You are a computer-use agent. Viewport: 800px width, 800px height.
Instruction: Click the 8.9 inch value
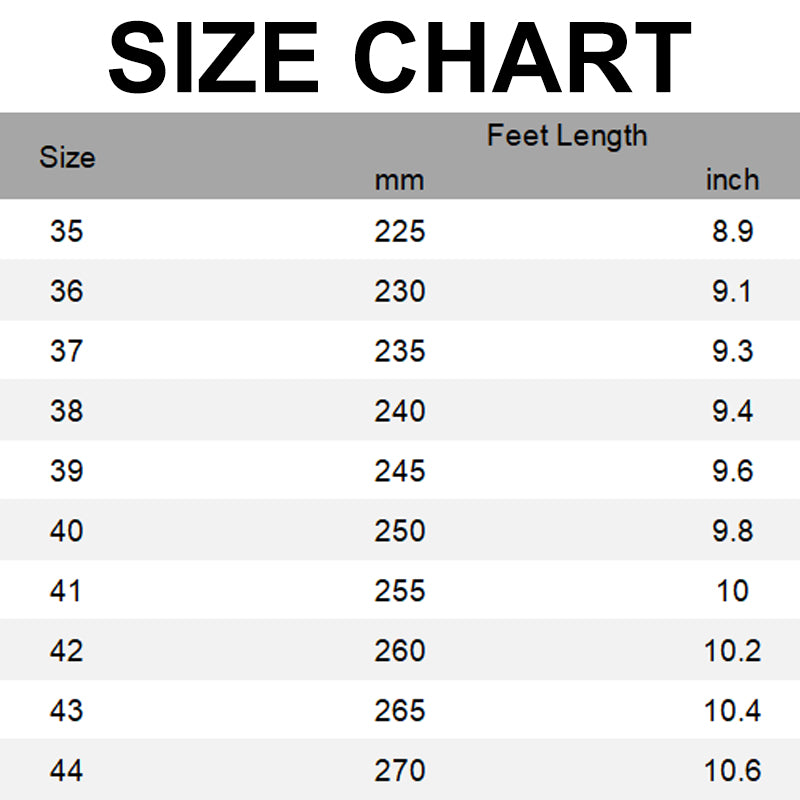pyautogui.click(x=732, y=231)
